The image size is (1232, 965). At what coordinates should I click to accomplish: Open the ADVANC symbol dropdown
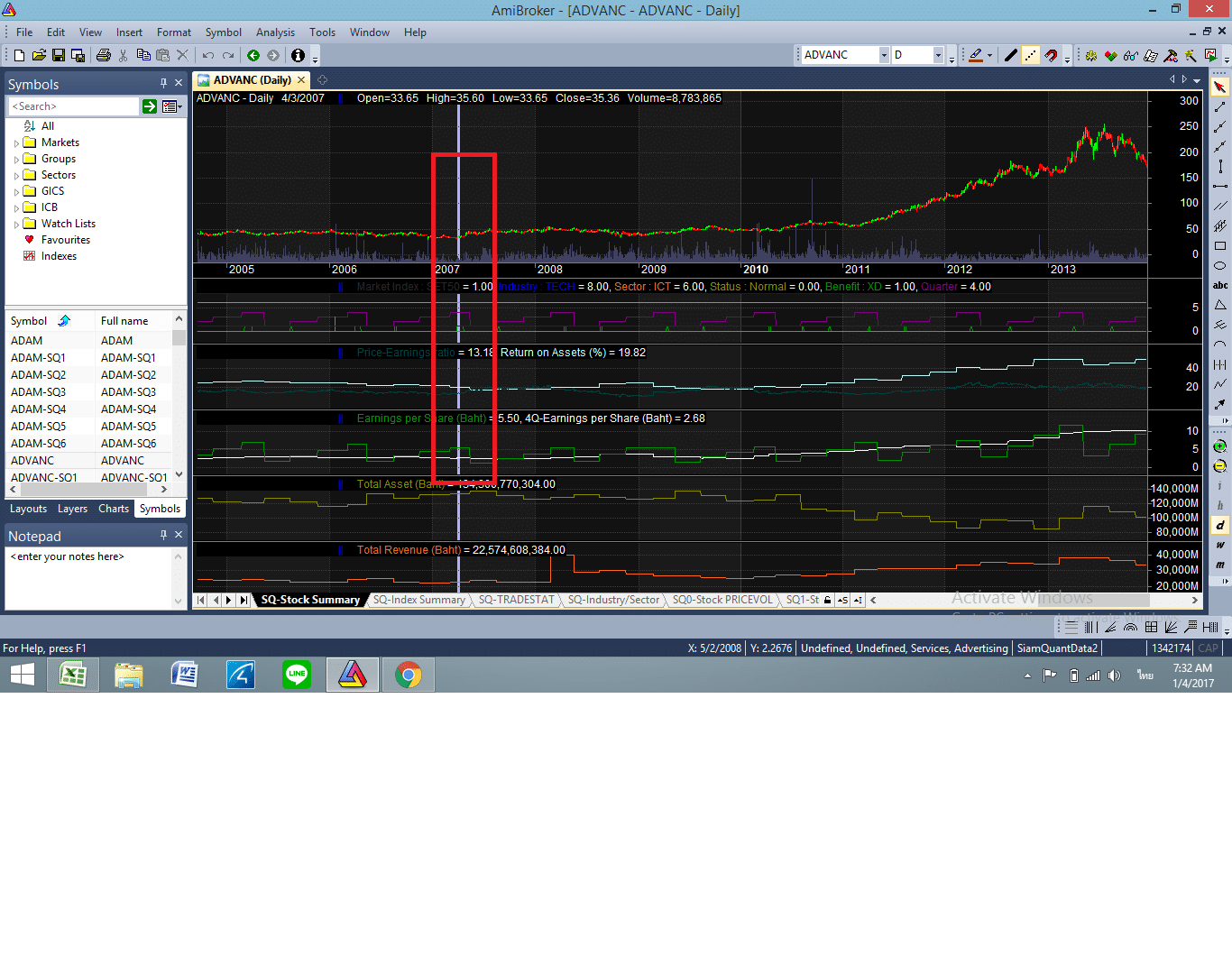(x=883, y=56)
